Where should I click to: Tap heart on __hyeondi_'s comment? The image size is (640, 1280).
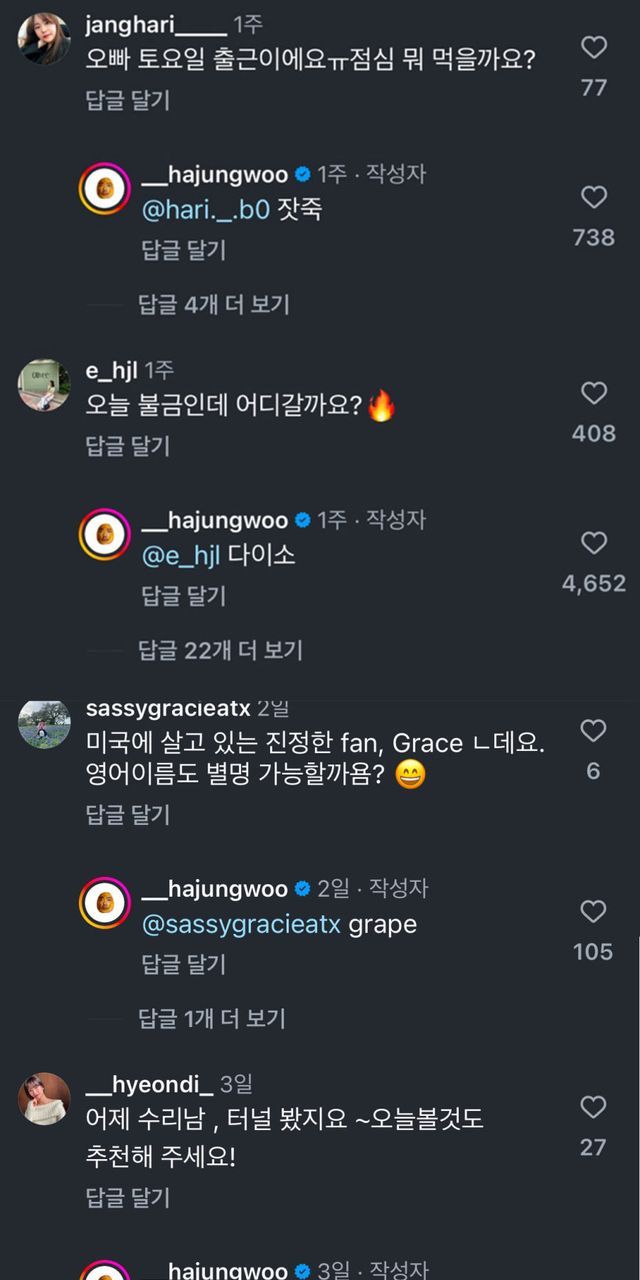[594, 1107]
